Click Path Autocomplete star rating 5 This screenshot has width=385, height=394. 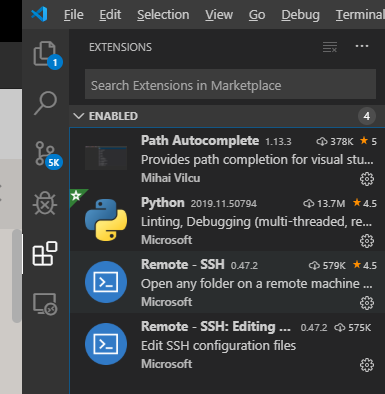point(368,141)
